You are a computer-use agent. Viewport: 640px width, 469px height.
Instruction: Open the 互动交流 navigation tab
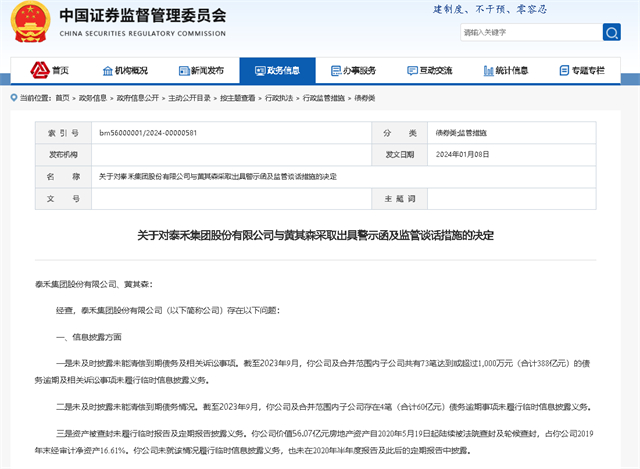pyautogui.click(x=430, y=71)
